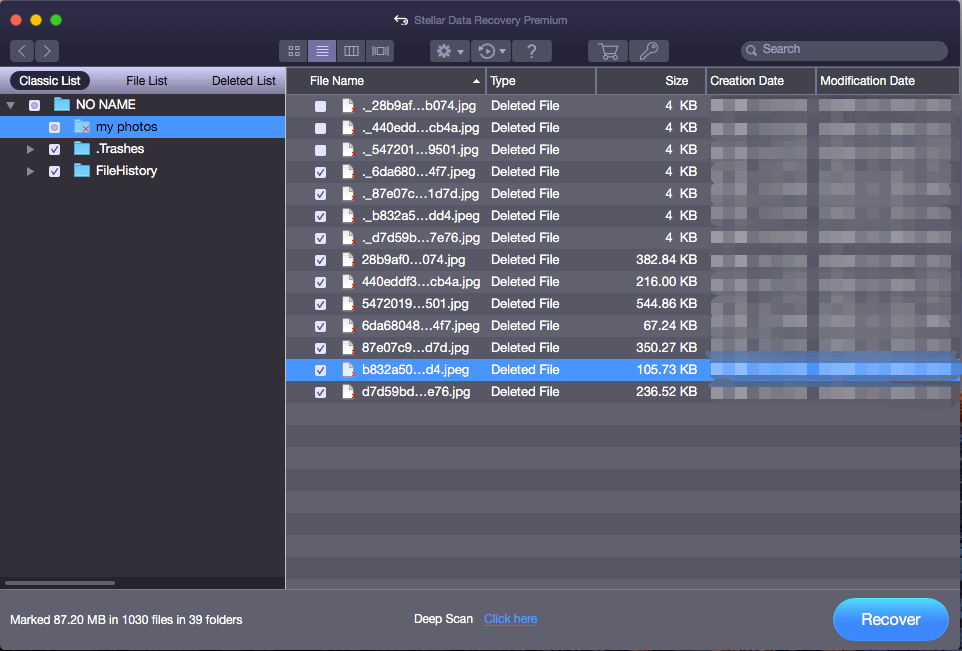Open the resume recovery history dropdown
Viewport: 962px width, 651px height.
491,51
